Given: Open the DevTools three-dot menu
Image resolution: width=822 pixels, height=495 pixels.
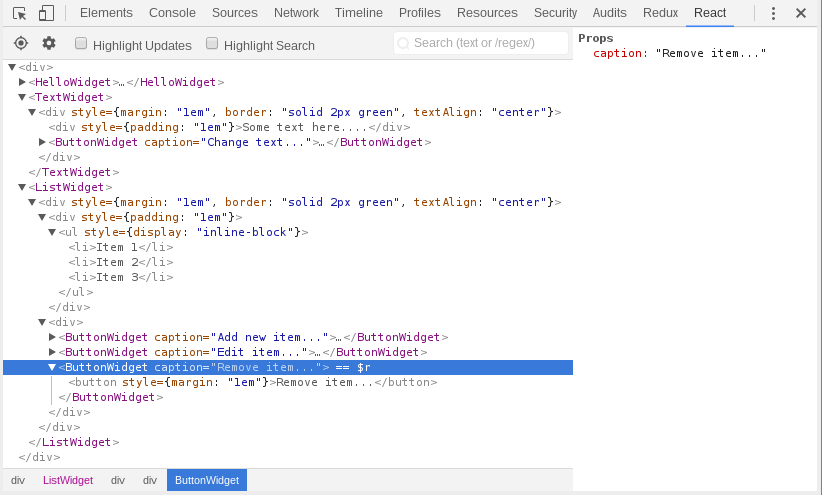Looking at the screenshot, I should pos(773,13).
